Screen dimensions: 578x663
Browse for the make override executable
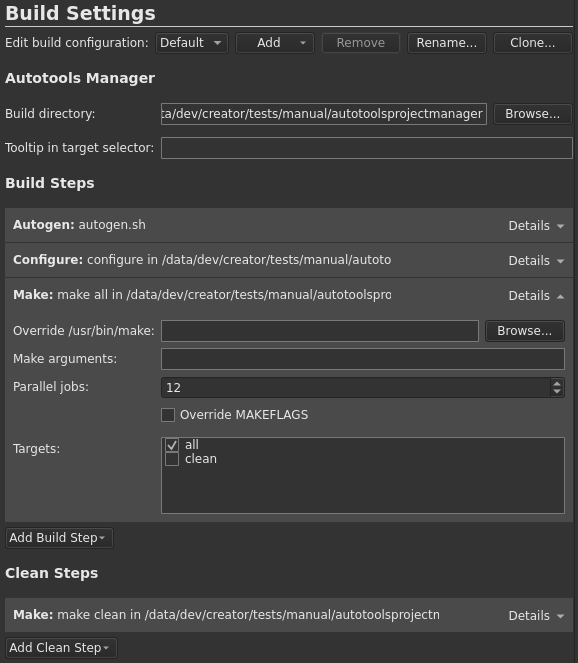[524, 331]
